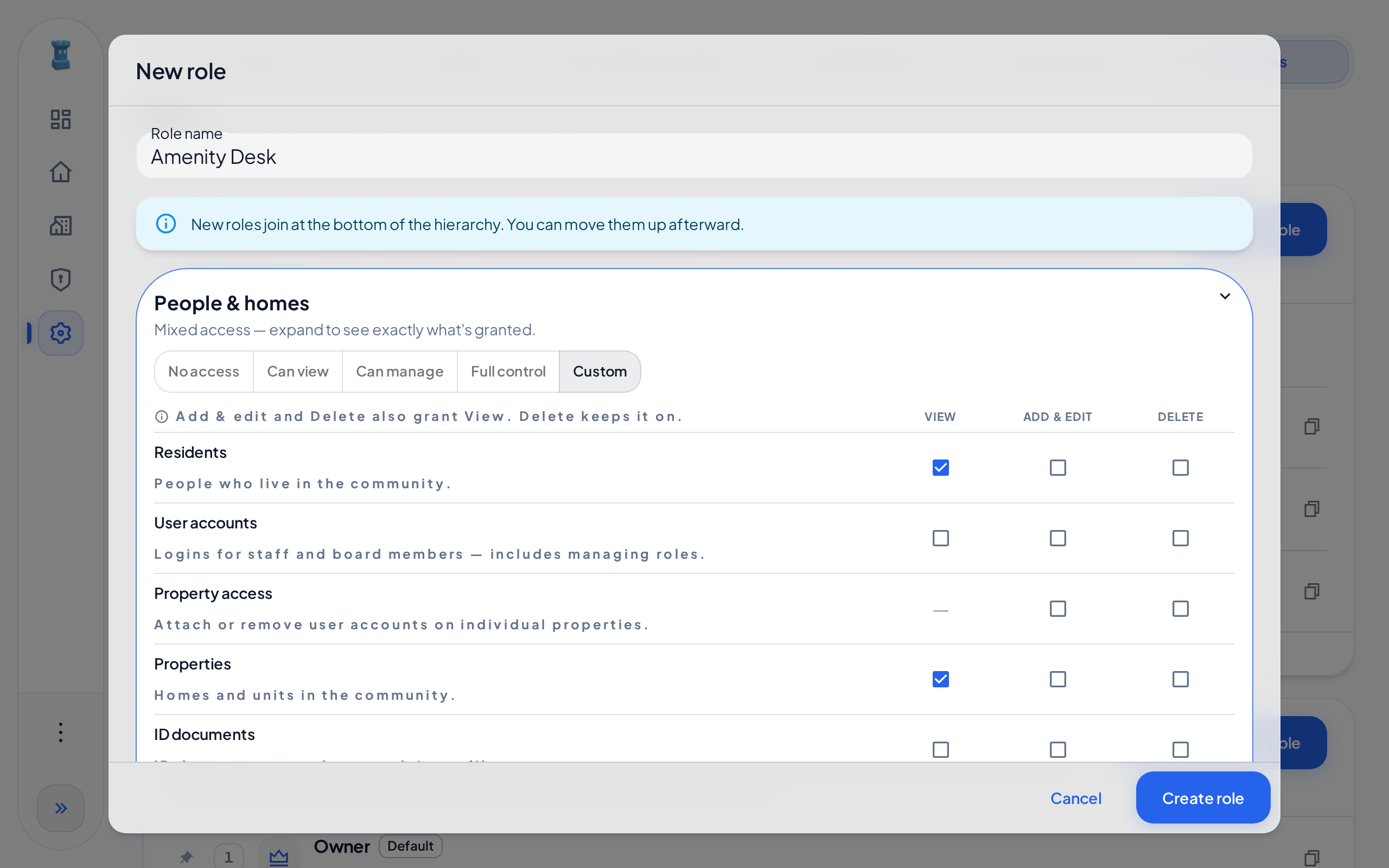Expand sidebar with double chevron button
Viewport: 1389px width, 868px height.
60,808
